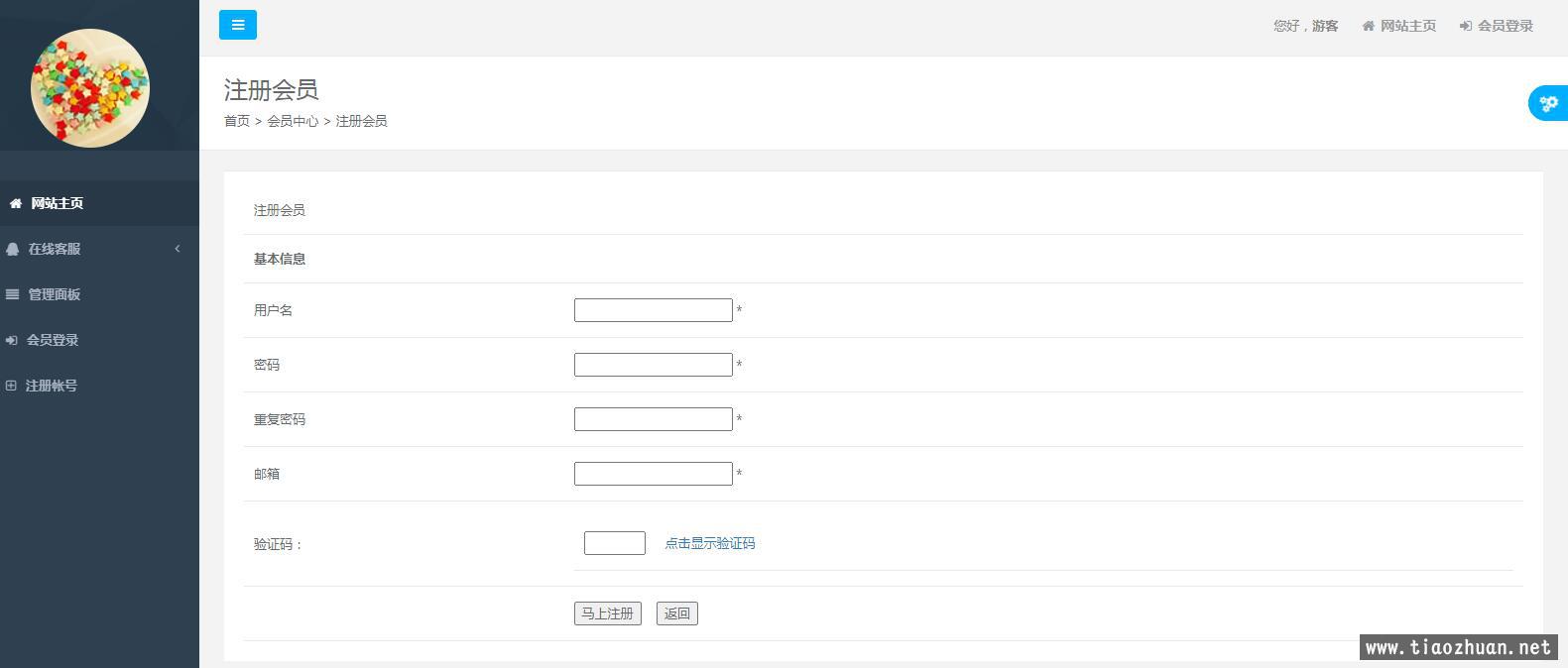Click the blue hamburger menu button
The height and width of the screenshot is (668, 1568).
[x=238, y=25]
